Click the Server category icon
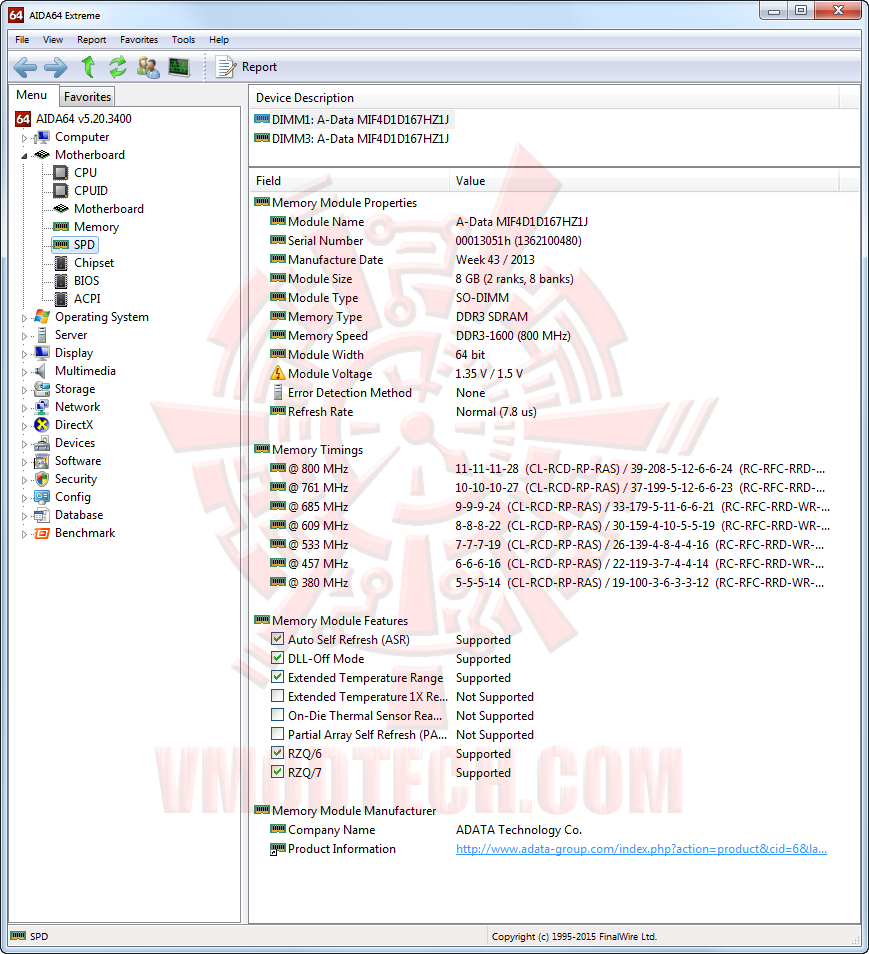The height and width of the screenshot is (954, 869). [42, 335]
